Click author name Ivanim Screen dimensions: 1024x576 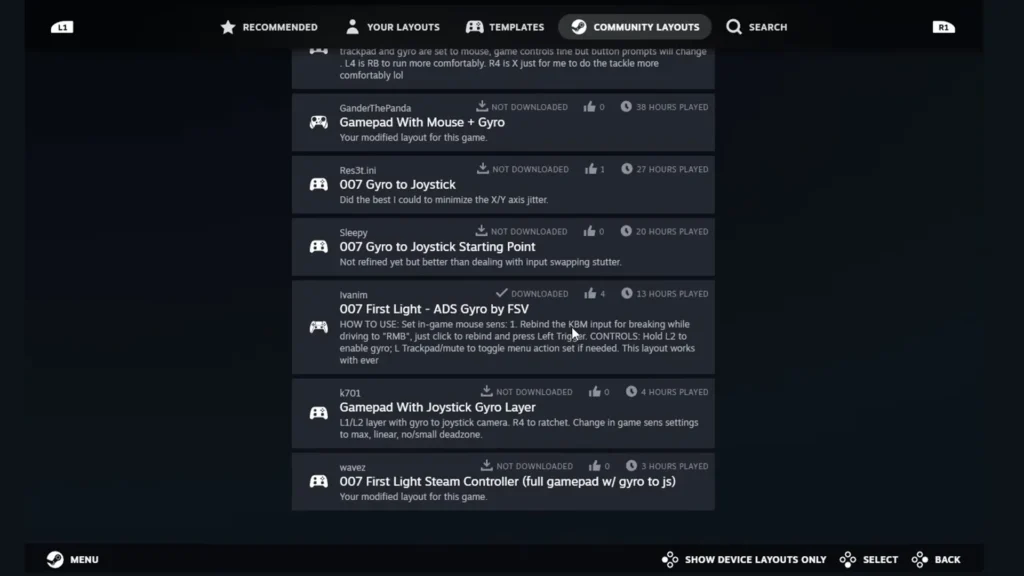353,295
